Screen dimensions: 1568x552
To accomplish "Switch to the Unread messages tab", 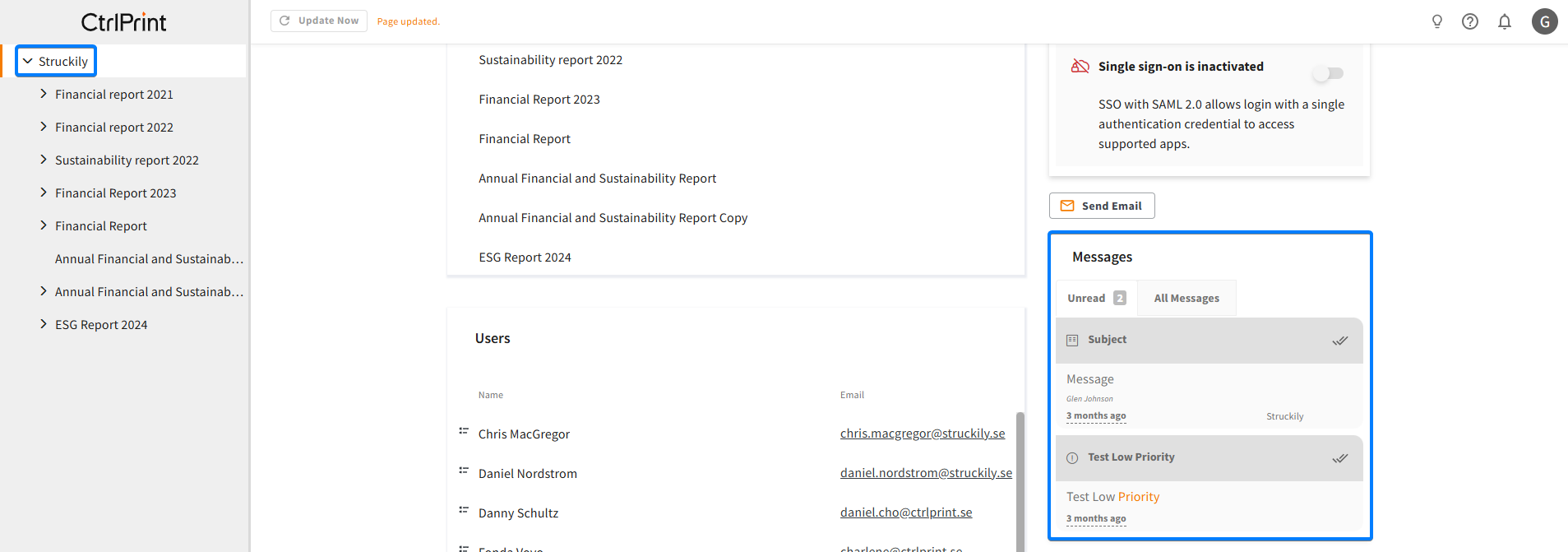I will (1097, 299).
